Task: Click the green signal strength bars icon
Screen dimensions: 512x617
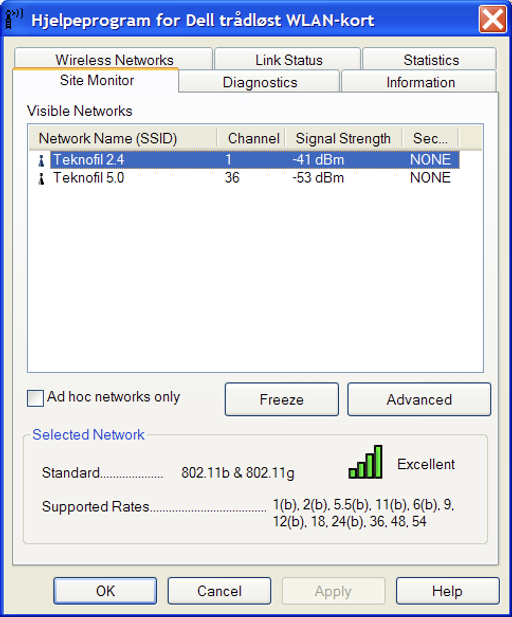Action: pyautogui.click(x=365, y=462)
